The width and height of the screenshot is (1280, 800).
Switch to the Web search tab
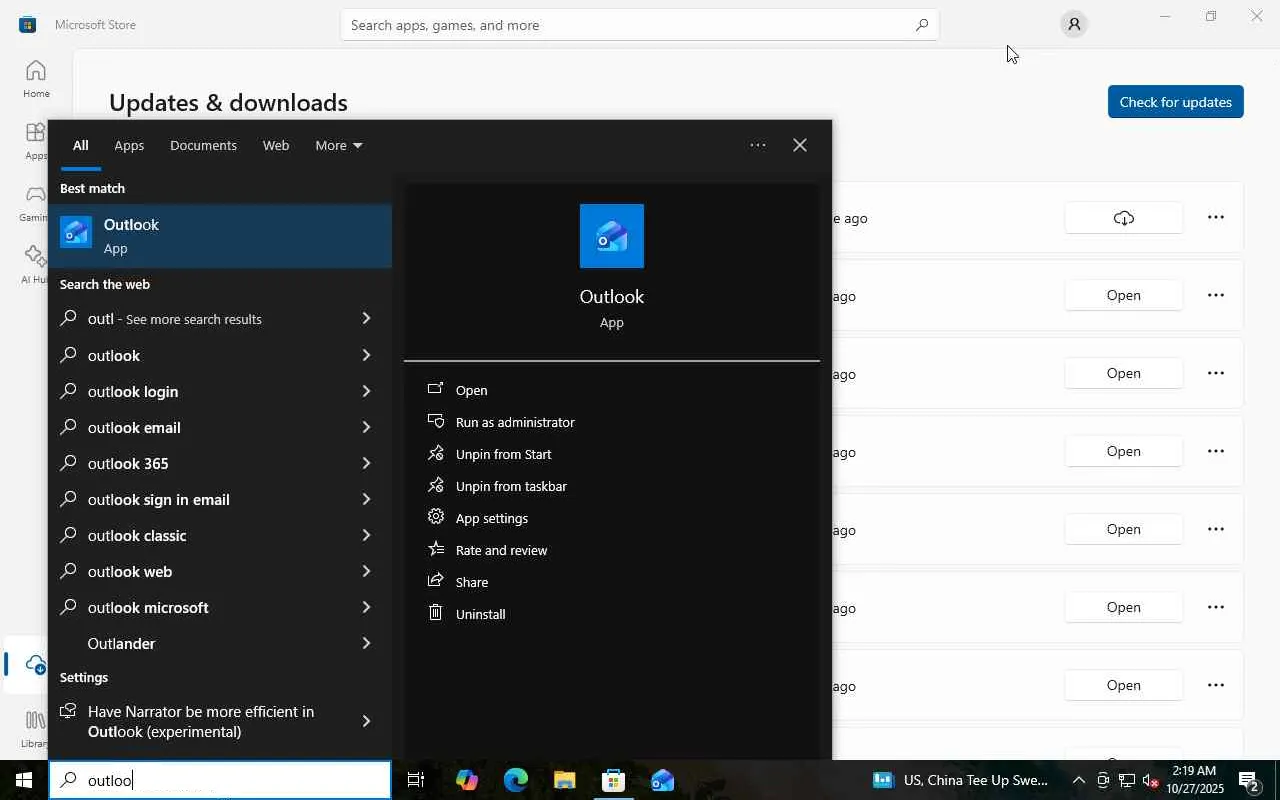click(276, 146)
